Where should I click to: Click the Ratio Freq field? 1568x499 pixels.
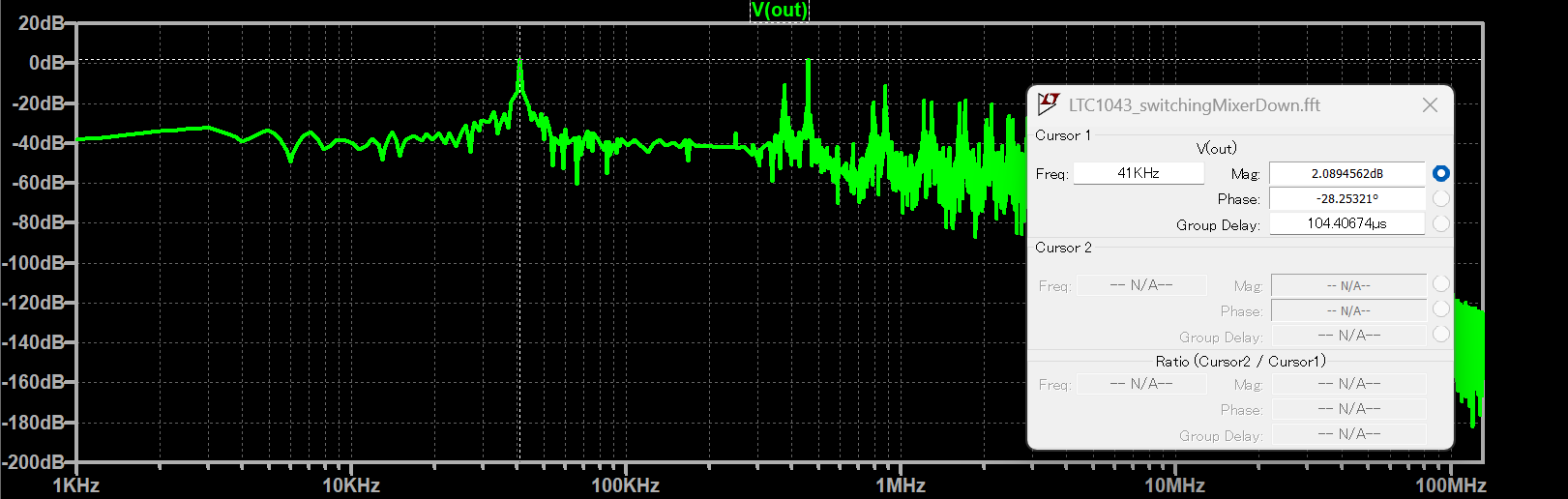(1141, 384)
